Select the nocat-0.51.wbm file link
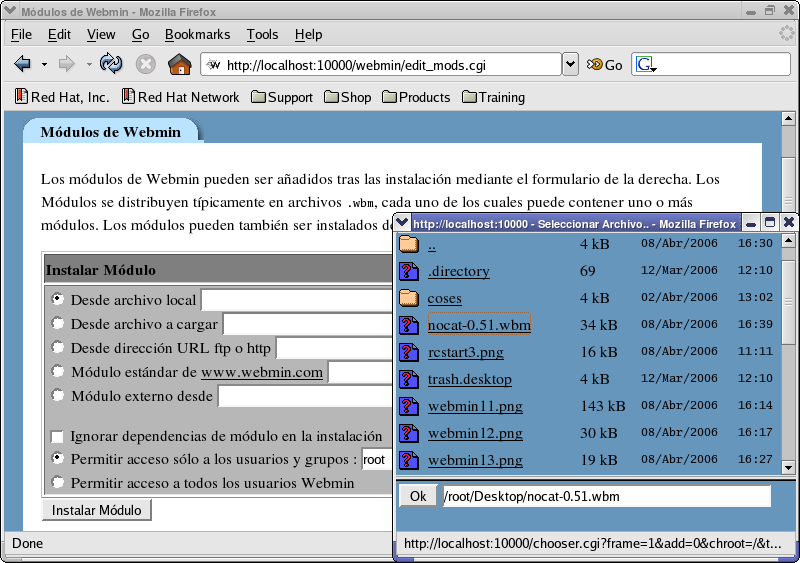This screenshot has width=800, height=563. [479, 325]
